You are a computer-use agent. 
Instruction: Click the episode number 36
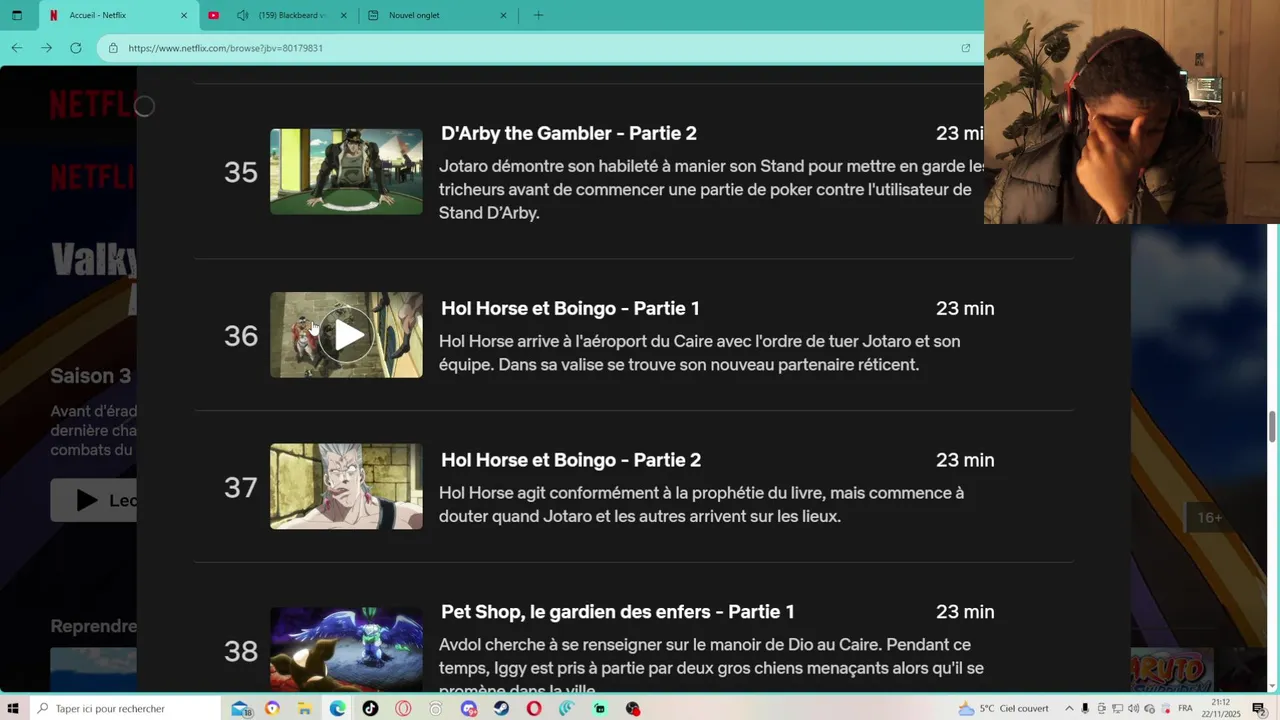coord(241,336)
